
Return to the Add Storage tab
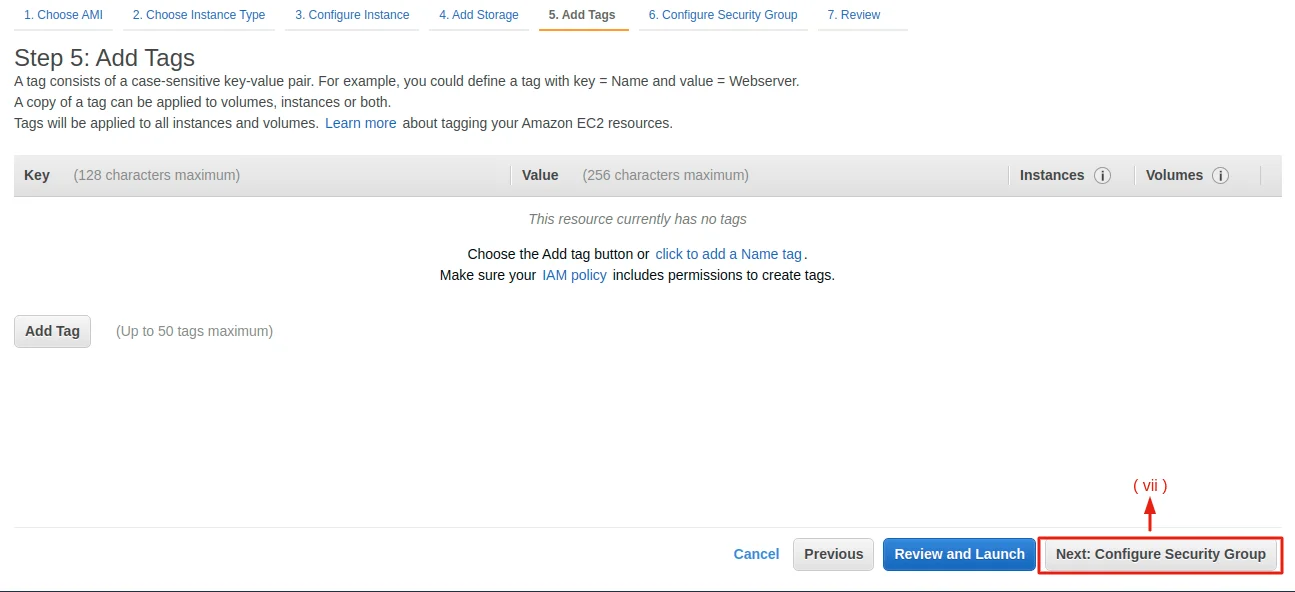point(479,15)
